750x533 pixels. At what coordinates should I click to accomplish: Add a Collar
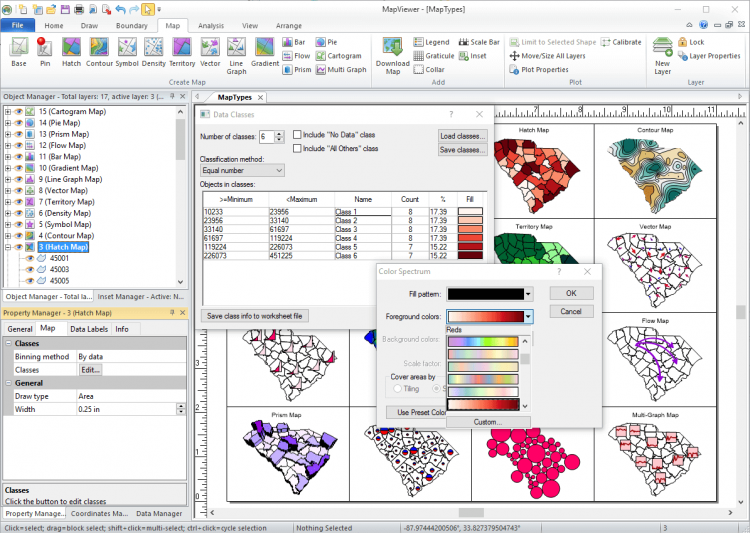[429, 70]
